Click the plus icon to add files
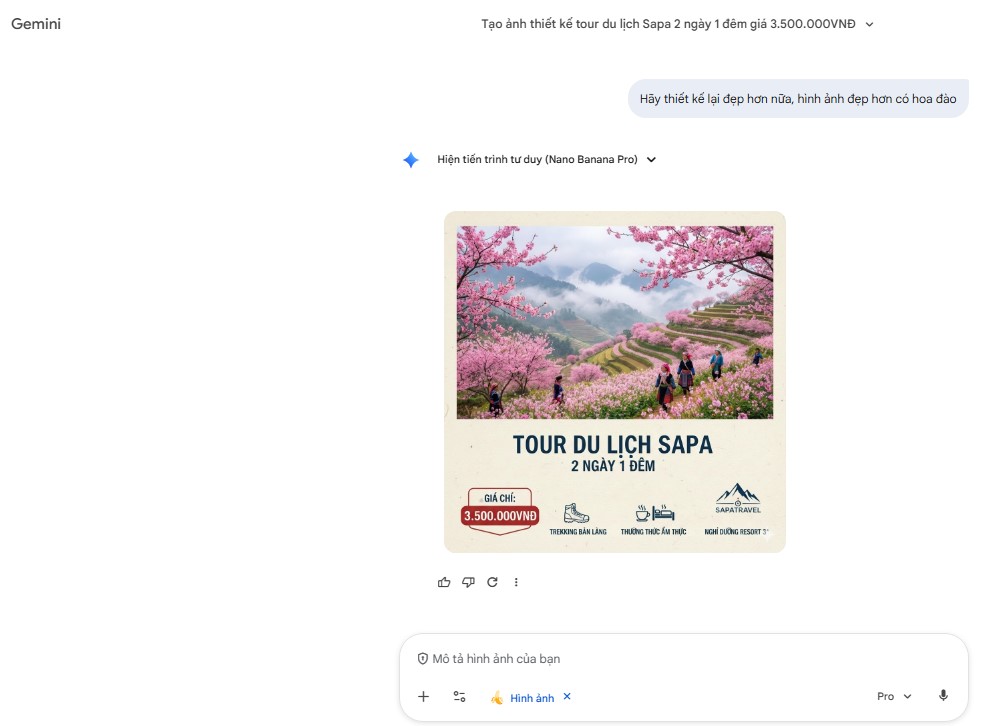 pyautogui.click(x=423, y=697)
